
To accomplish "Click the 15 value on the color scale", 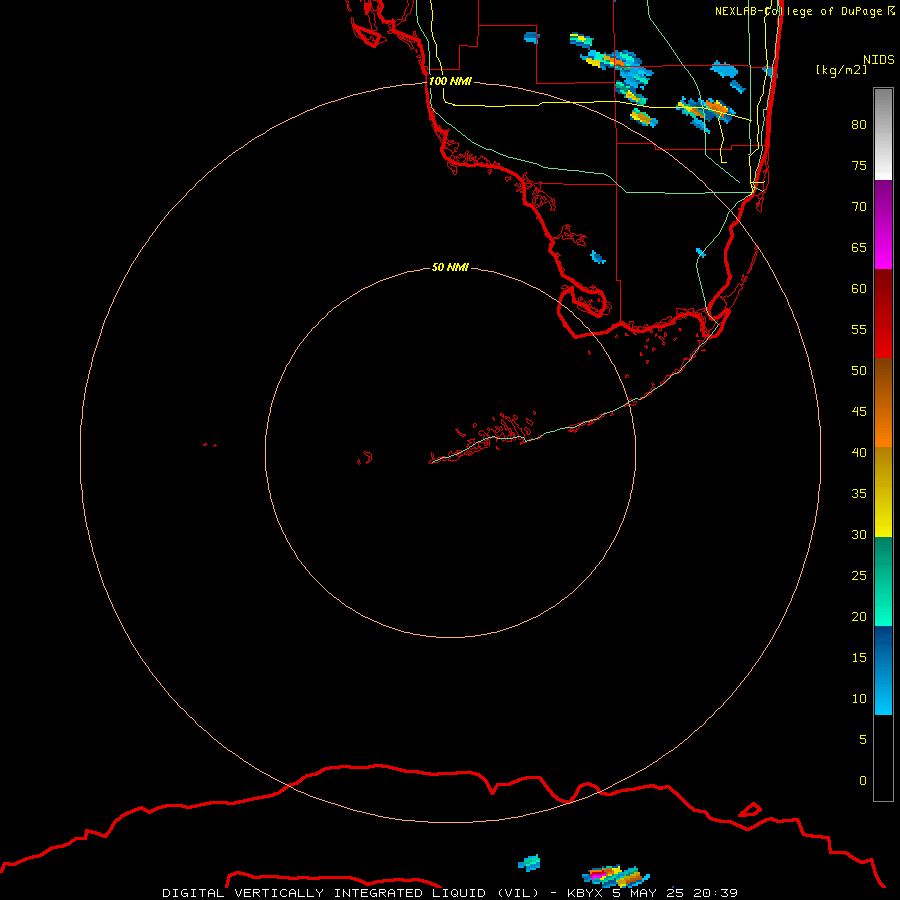I will tap(859, 657).
